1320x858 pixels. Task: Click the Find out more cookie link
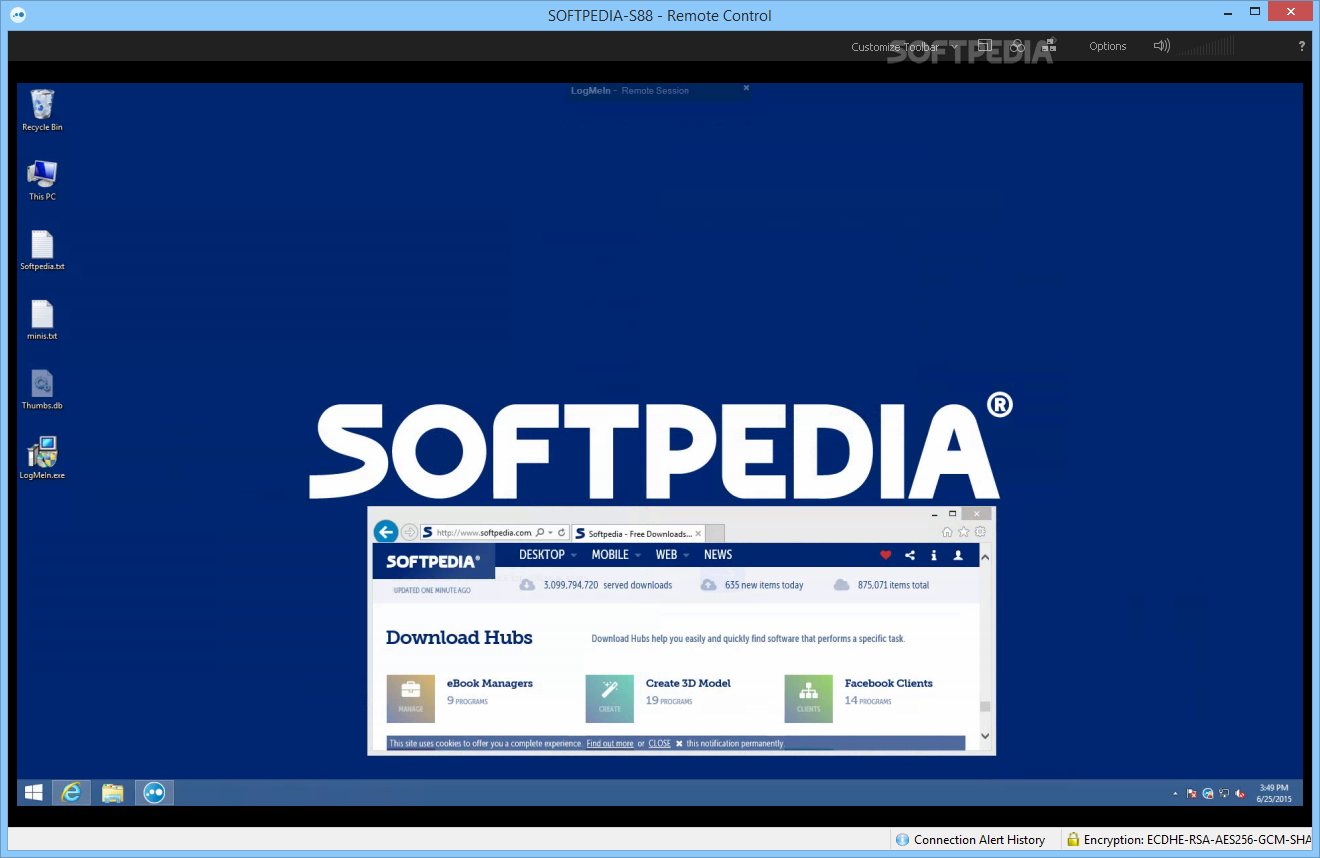pyautogui.click(x=610, y=744)
